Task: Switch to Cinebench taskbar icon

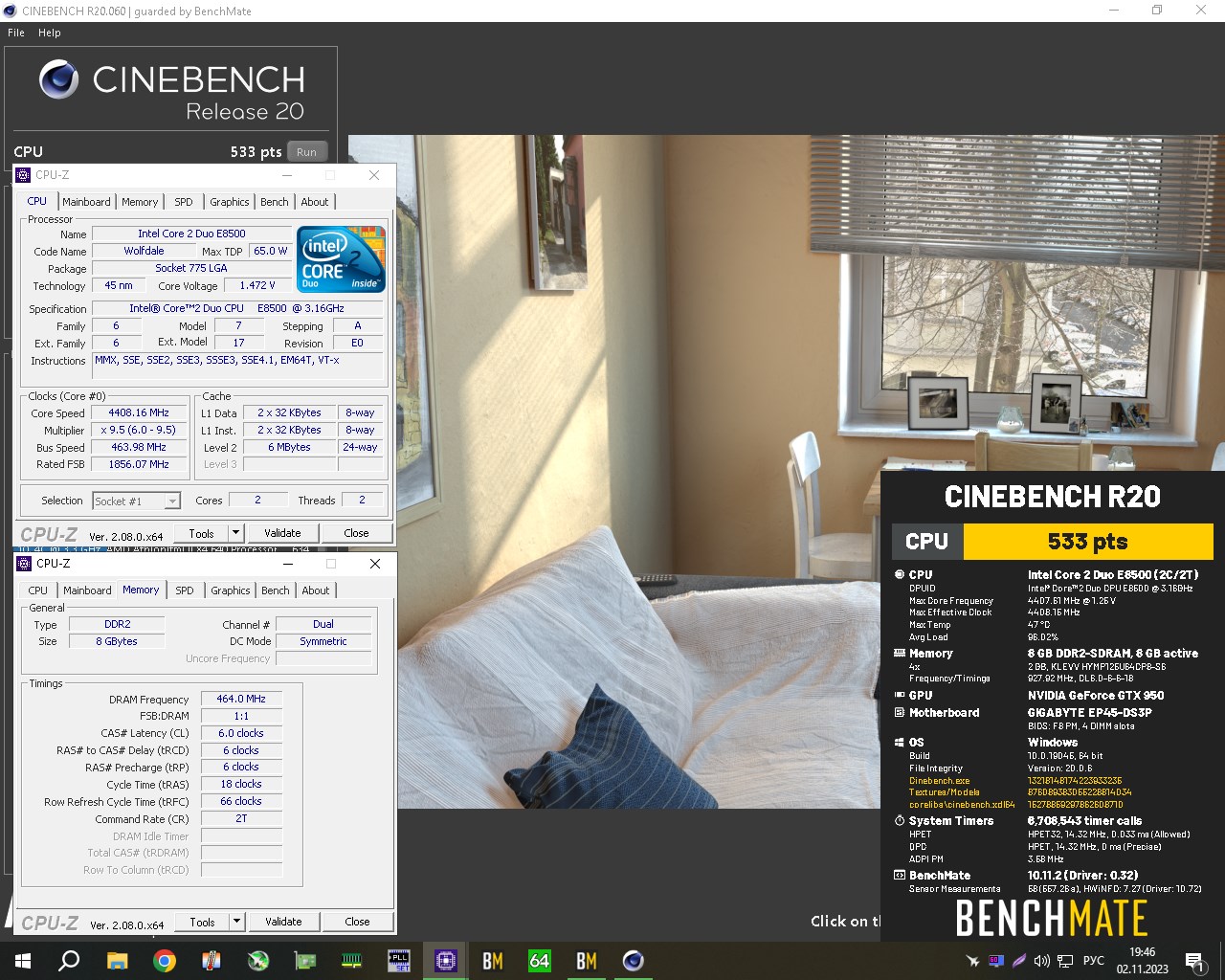Action: tap(633, 961)
